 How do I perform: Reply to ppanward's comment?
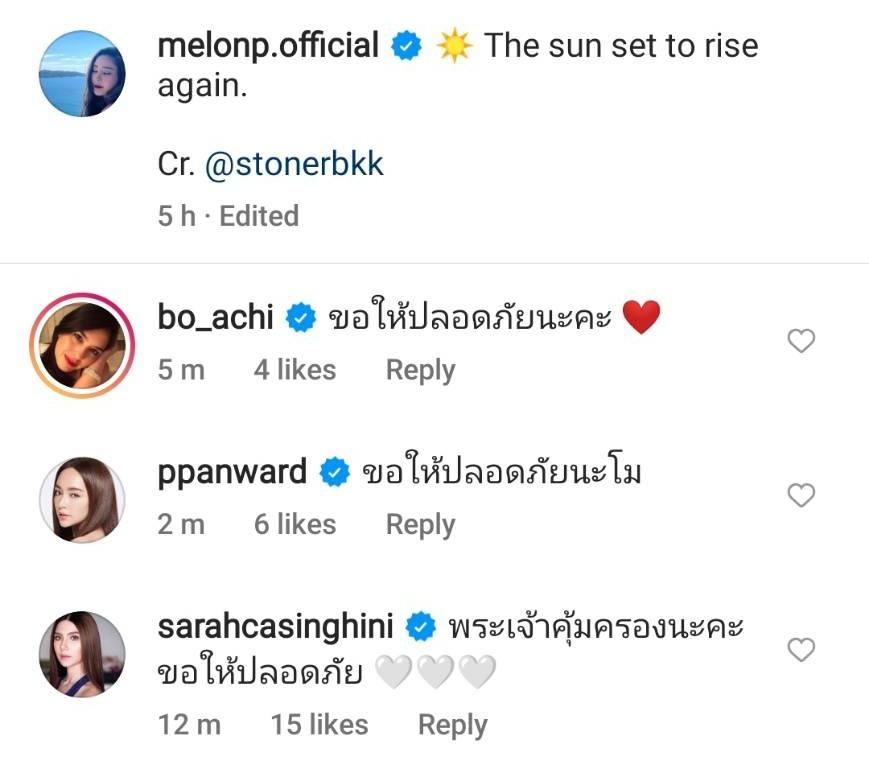point(420,524)
